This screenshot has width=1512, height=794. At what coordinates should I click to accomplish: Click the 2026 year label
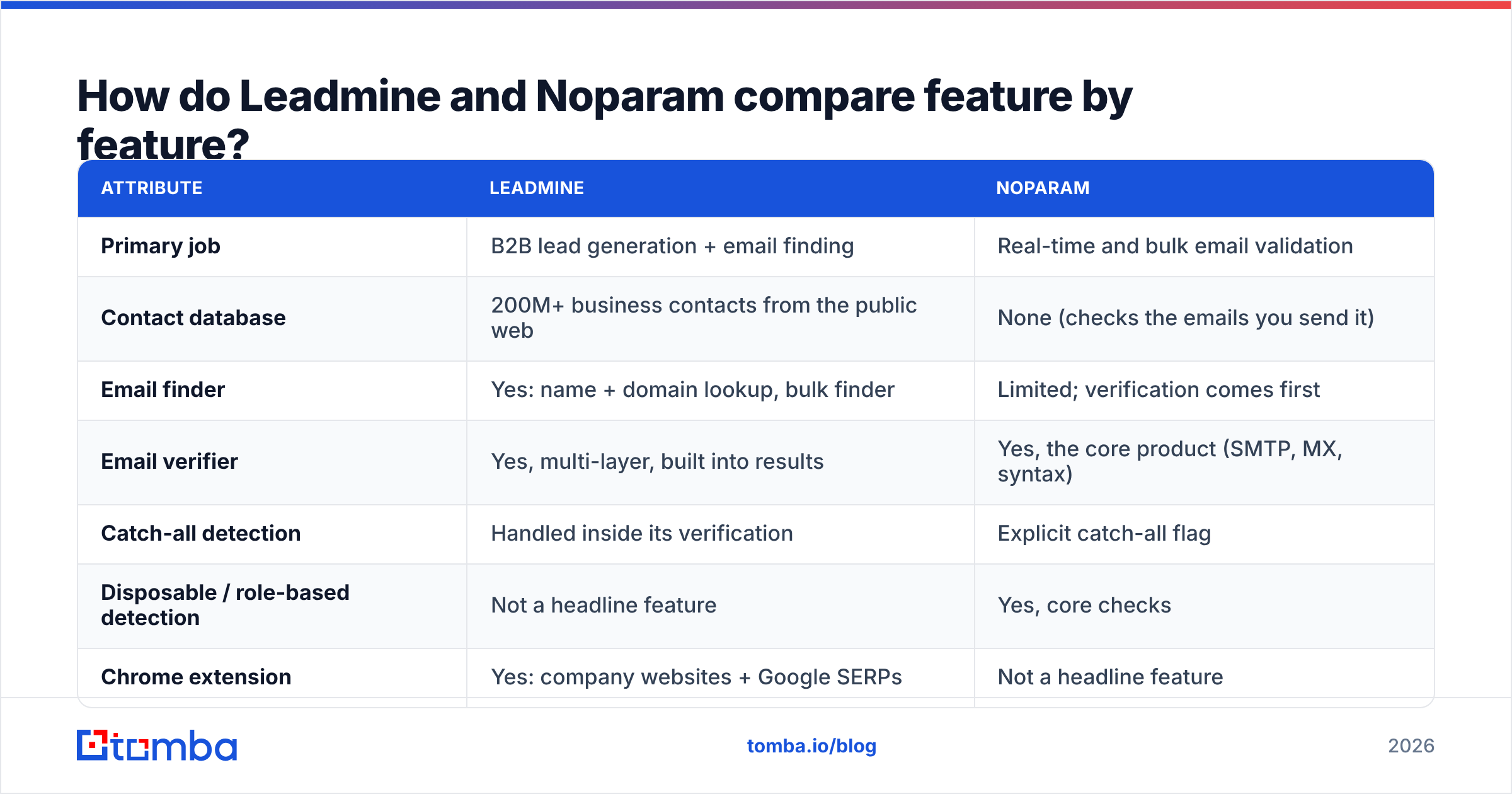(1411, 746)
